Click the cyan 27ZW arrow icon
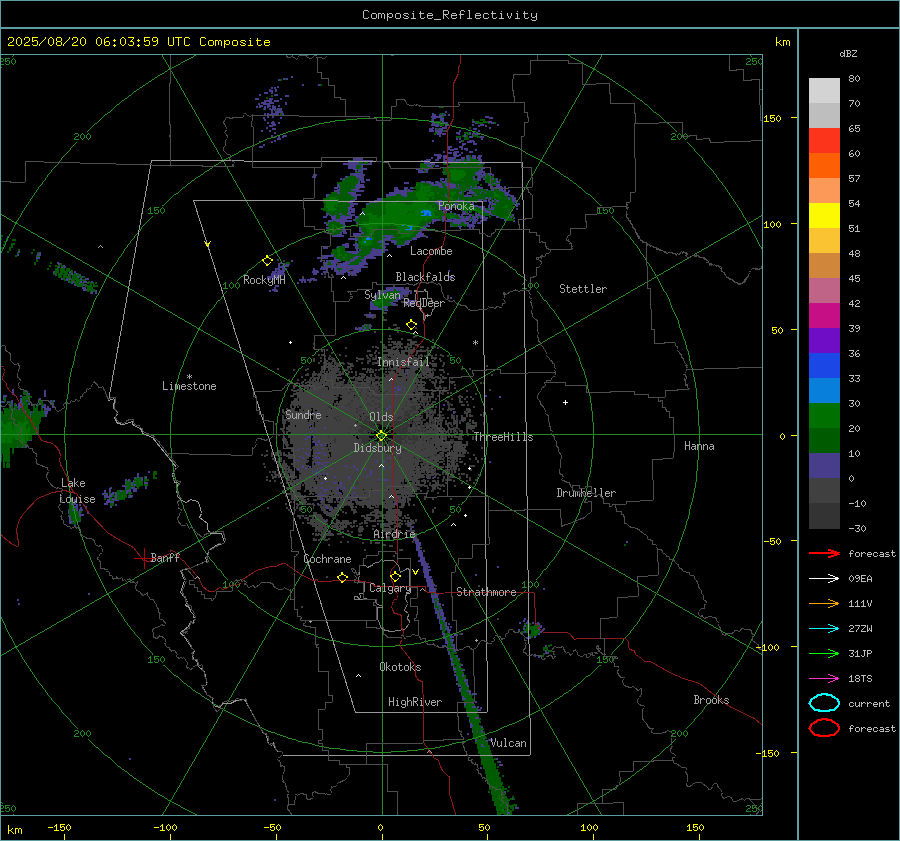900x841 pixels. [x=824, y=629]
